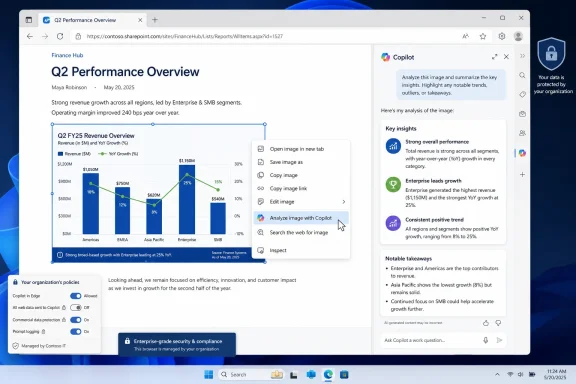This screenshot has height=384, width=576.
Task: Click author name Maya Robinson
Action: pos(69,87)
